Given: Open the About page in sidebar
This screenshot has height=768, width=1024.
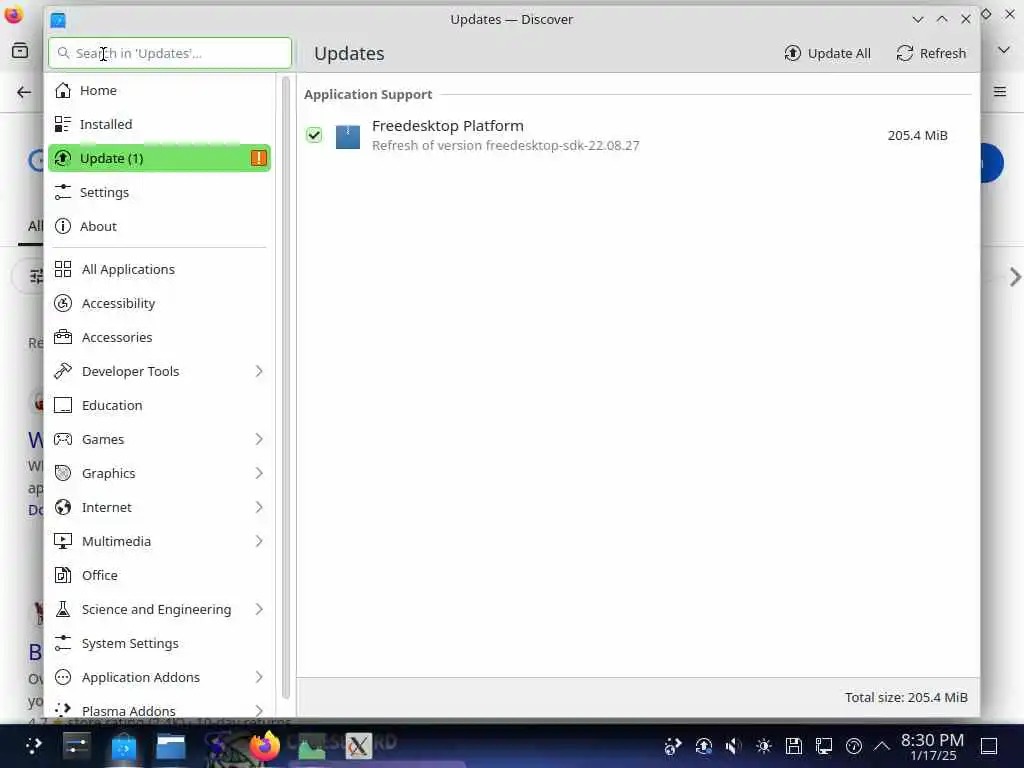Looking at the screenshot, I should click(159, 226).
